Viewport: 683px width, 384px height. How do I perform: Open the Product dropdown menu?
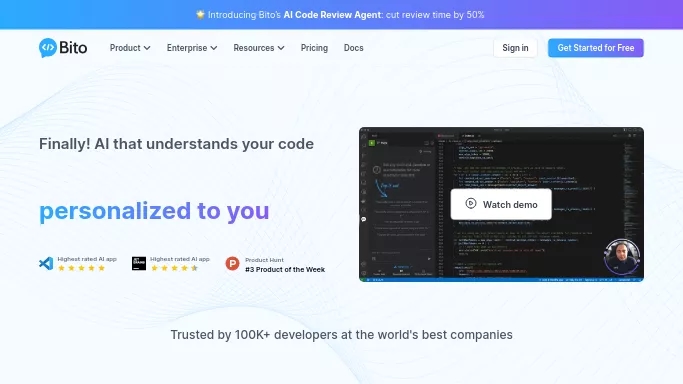[130, 48]
